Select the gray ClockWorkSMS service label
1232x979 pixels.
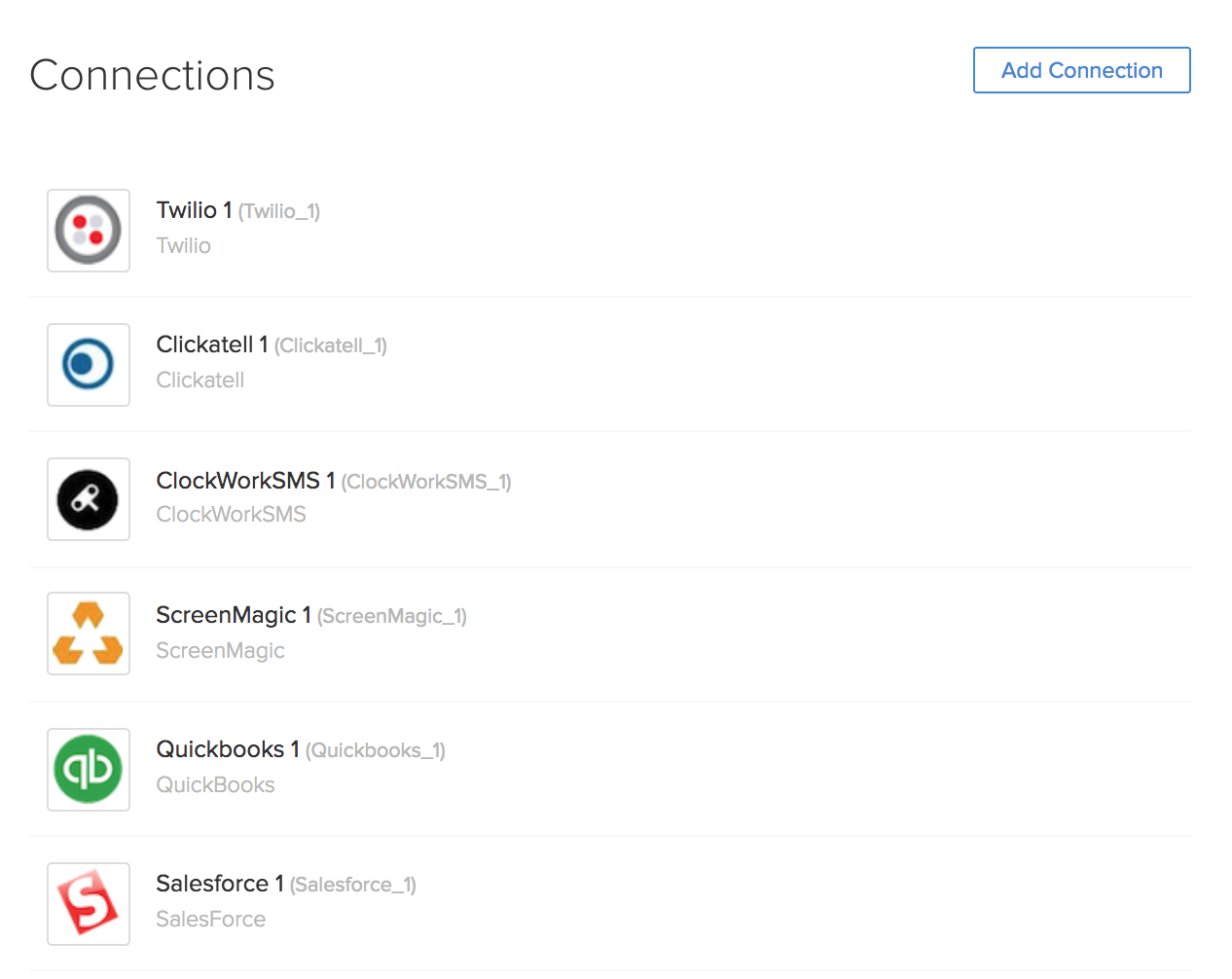pos(232,515)
